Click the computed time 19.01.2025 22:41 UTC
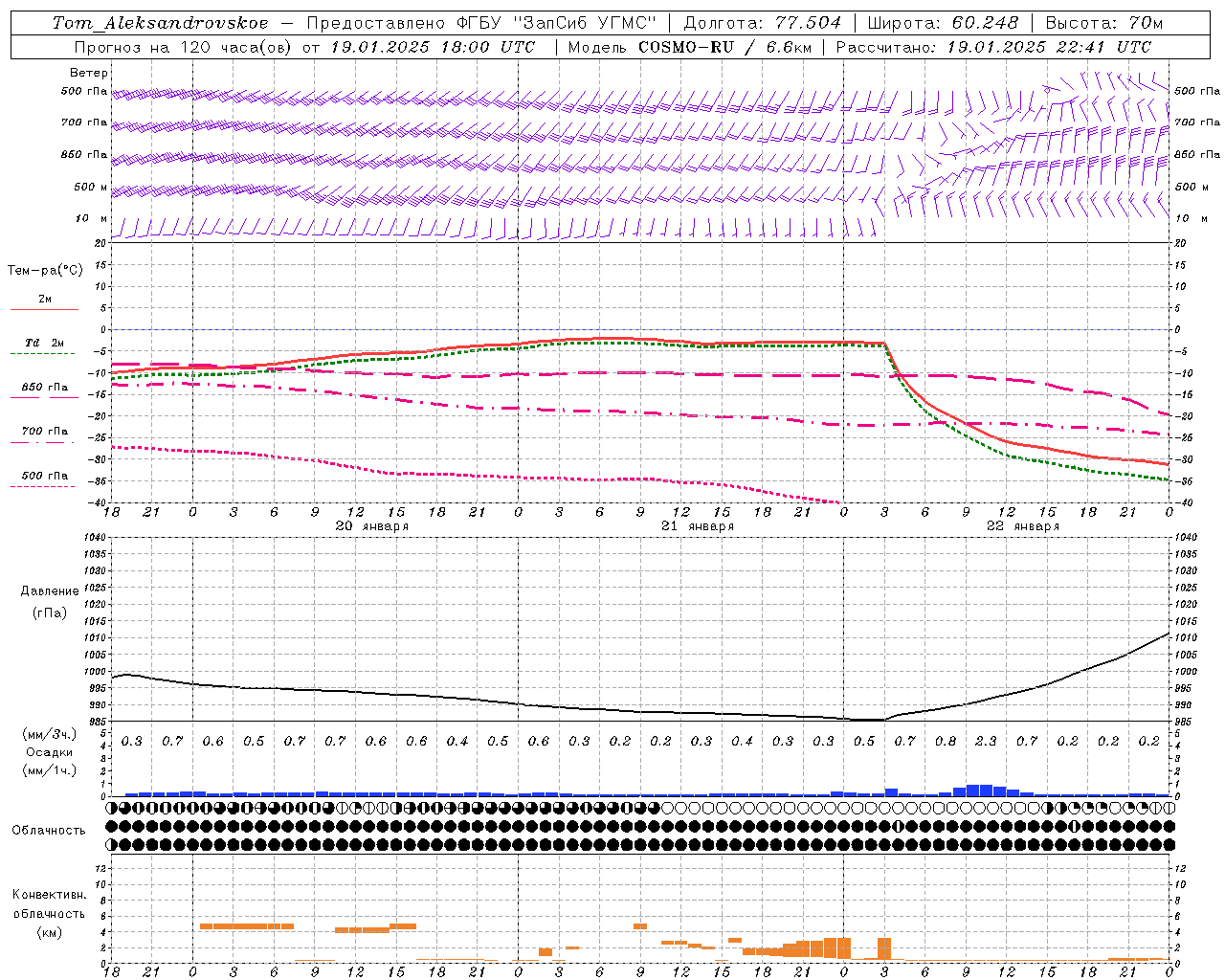The width and height of the screenshot is (1225, 980). coord(1049,47)
